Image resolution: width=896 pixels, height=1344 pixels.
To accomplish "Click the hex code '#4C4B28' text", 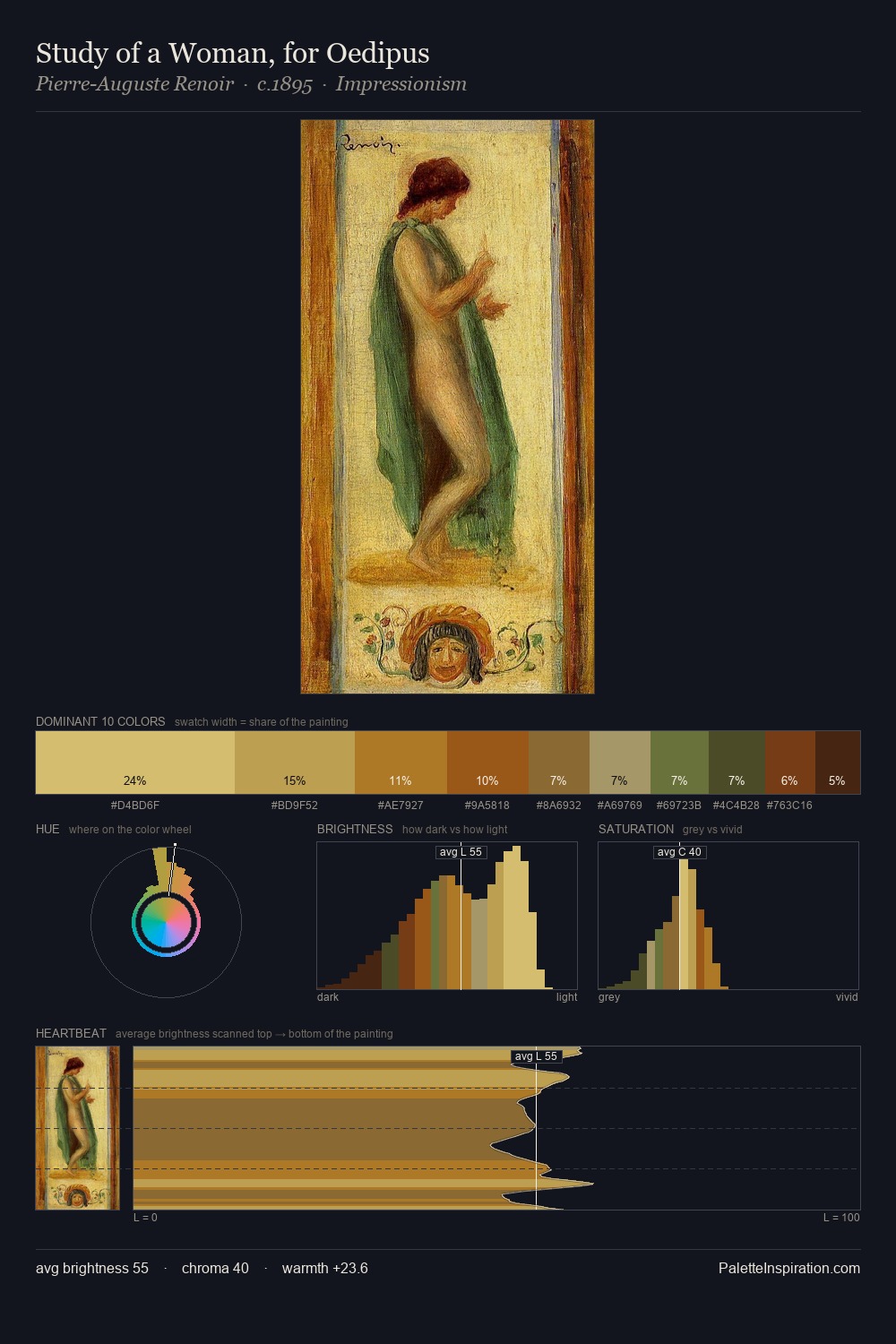I will [737, 806].
